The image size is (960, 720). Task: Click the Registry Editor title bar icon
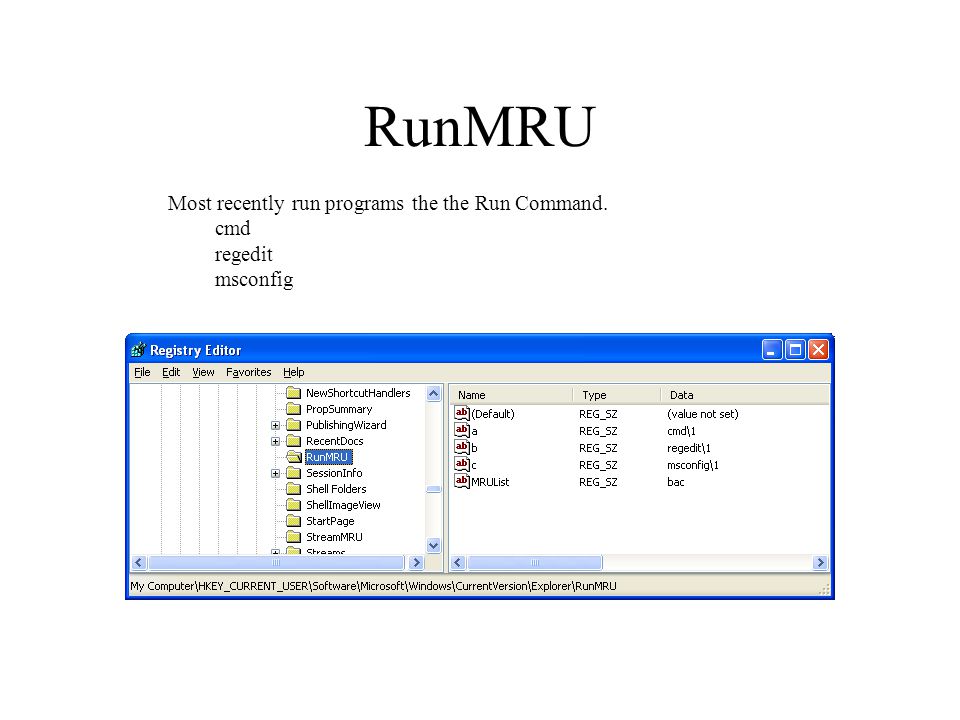coord(138,350)
